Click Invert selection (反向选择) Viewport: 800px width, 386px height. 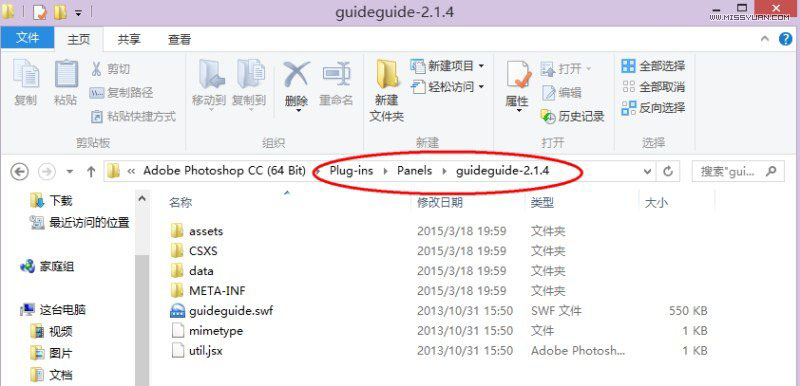[x=653, y=108]
